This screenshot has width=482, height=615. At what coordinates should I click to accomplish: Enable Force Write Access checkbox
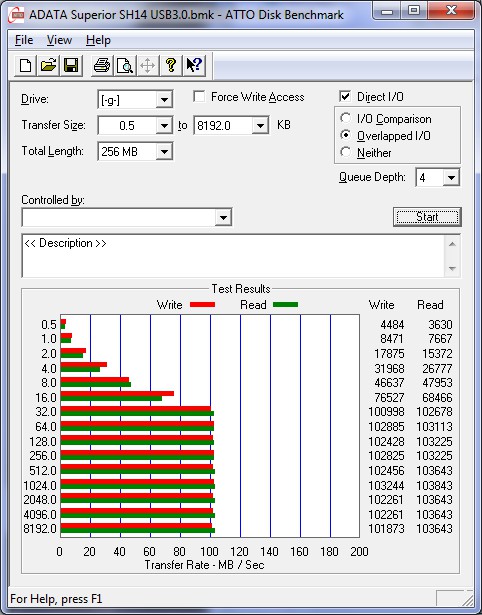point(199,96)
